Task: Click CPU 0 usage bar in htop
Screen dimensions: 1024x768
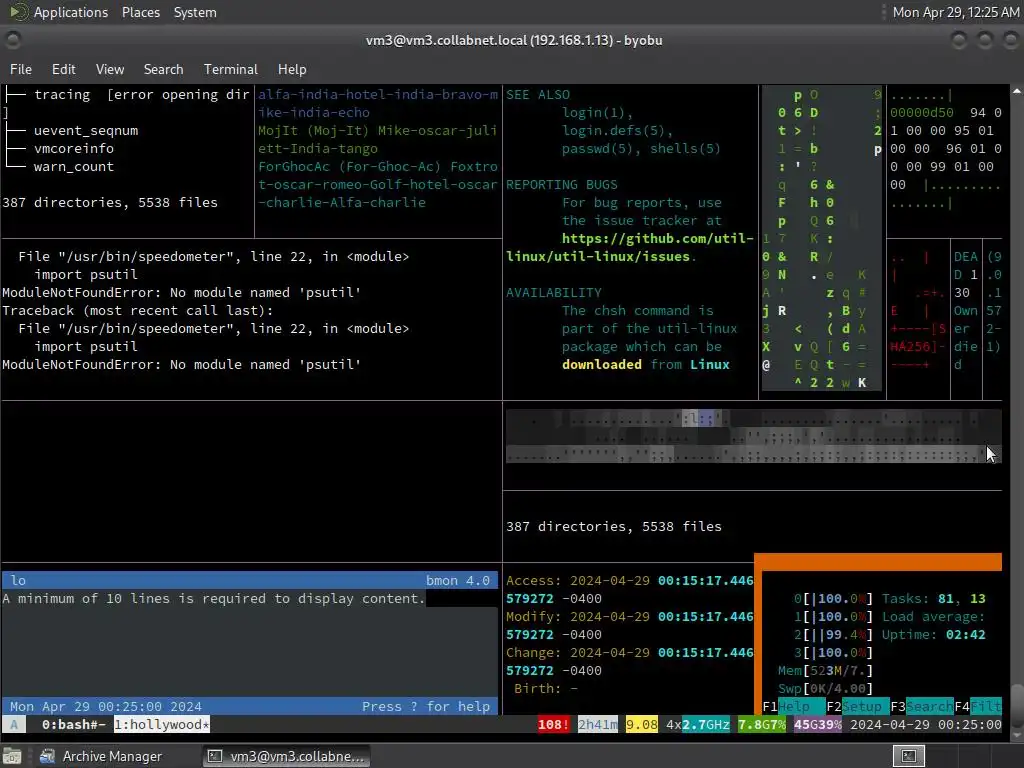Action: click(x=833, y=599)
